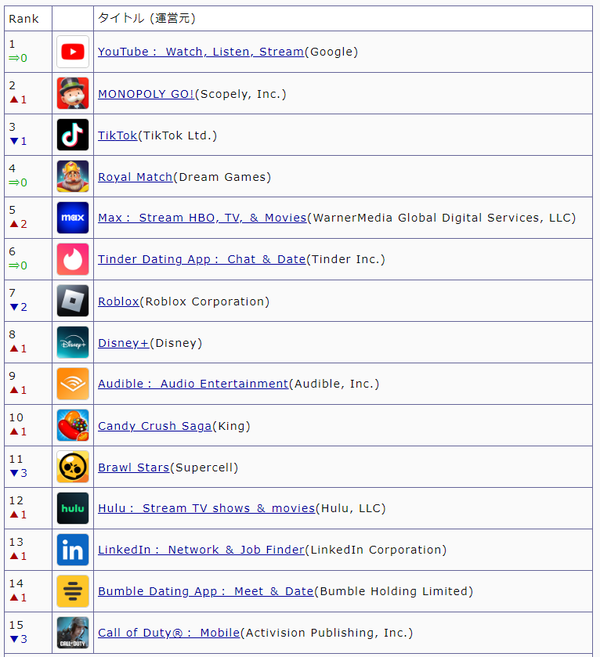Click the (Bumble Holding Limited) publisher text
Image resolution: width=600 pixels, height=657 pixels.
click(x=394, y=591)
